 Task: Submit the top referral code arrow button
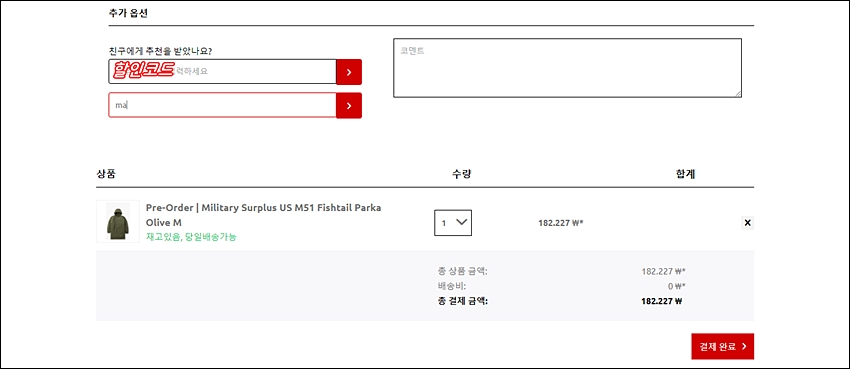(349, 72)
